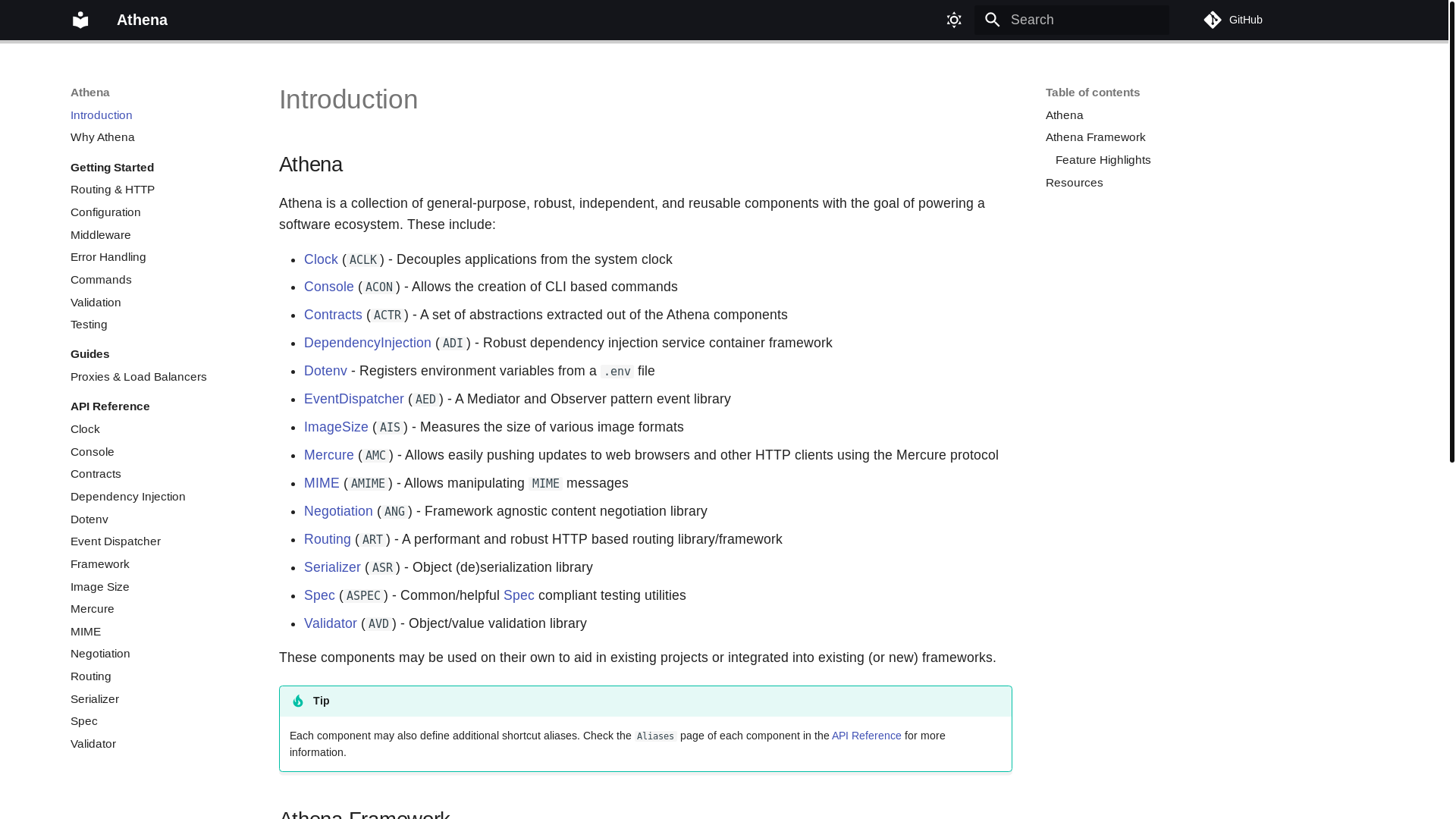Open Introduction in left sidebar
1456x819 pixels.
(102, 115)
